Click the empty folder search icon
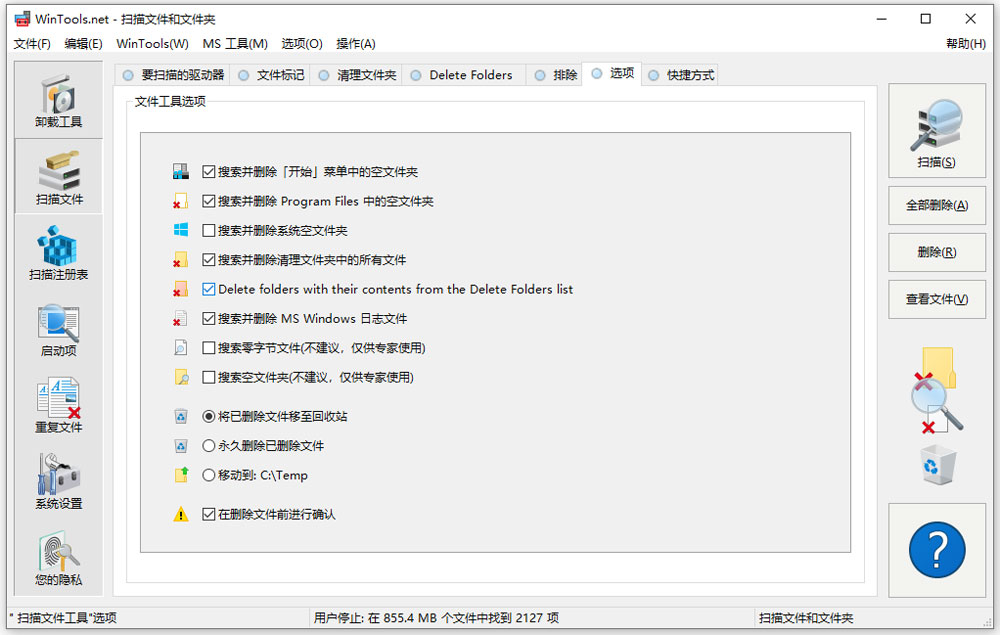 (180, 377)
